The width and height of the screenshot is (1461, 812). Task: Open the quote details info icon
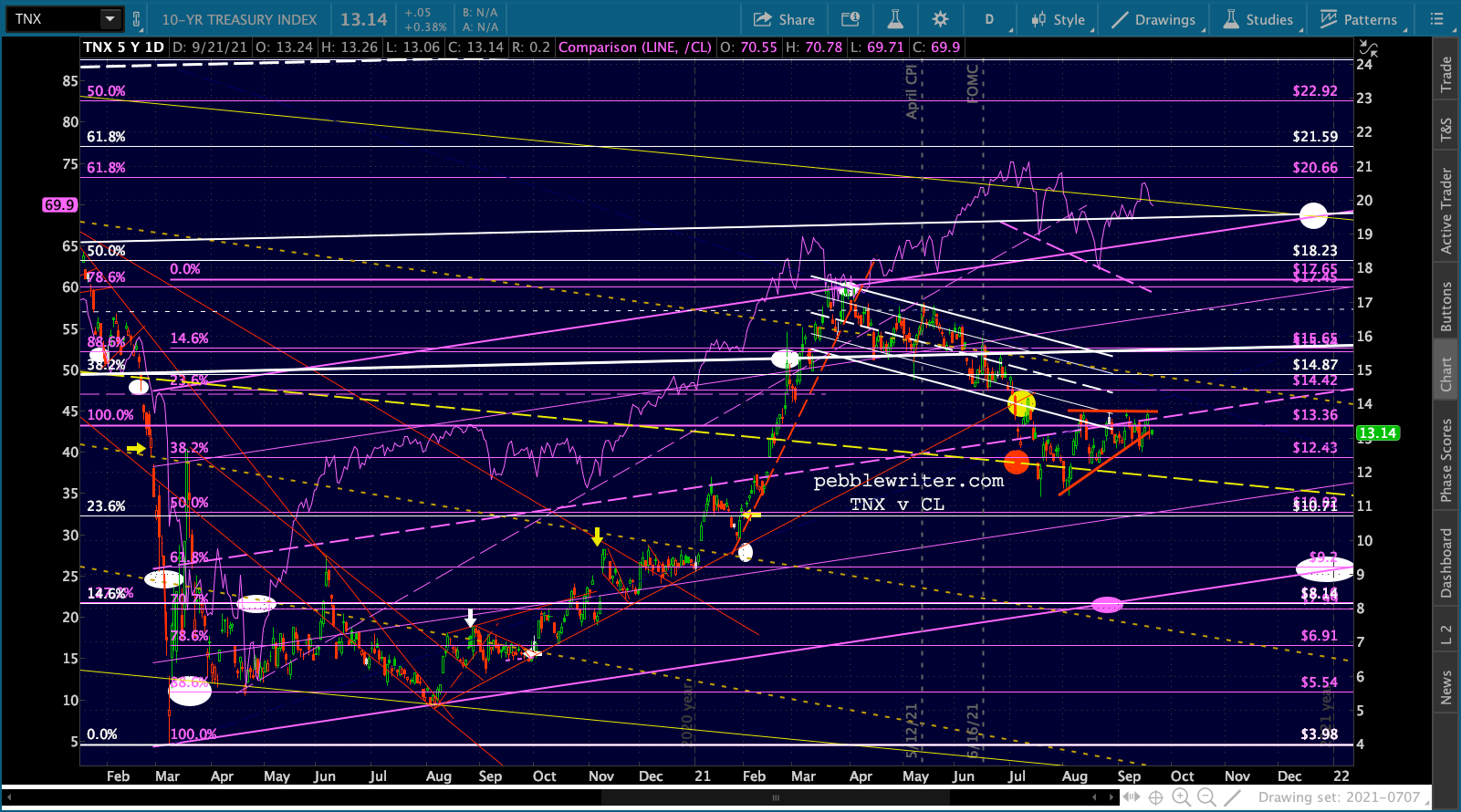851,19
